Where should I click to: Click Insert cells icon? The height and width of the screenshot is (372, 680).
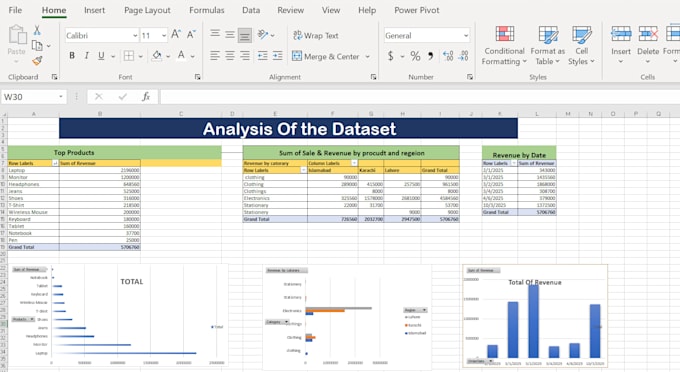(x=621, y=34)
